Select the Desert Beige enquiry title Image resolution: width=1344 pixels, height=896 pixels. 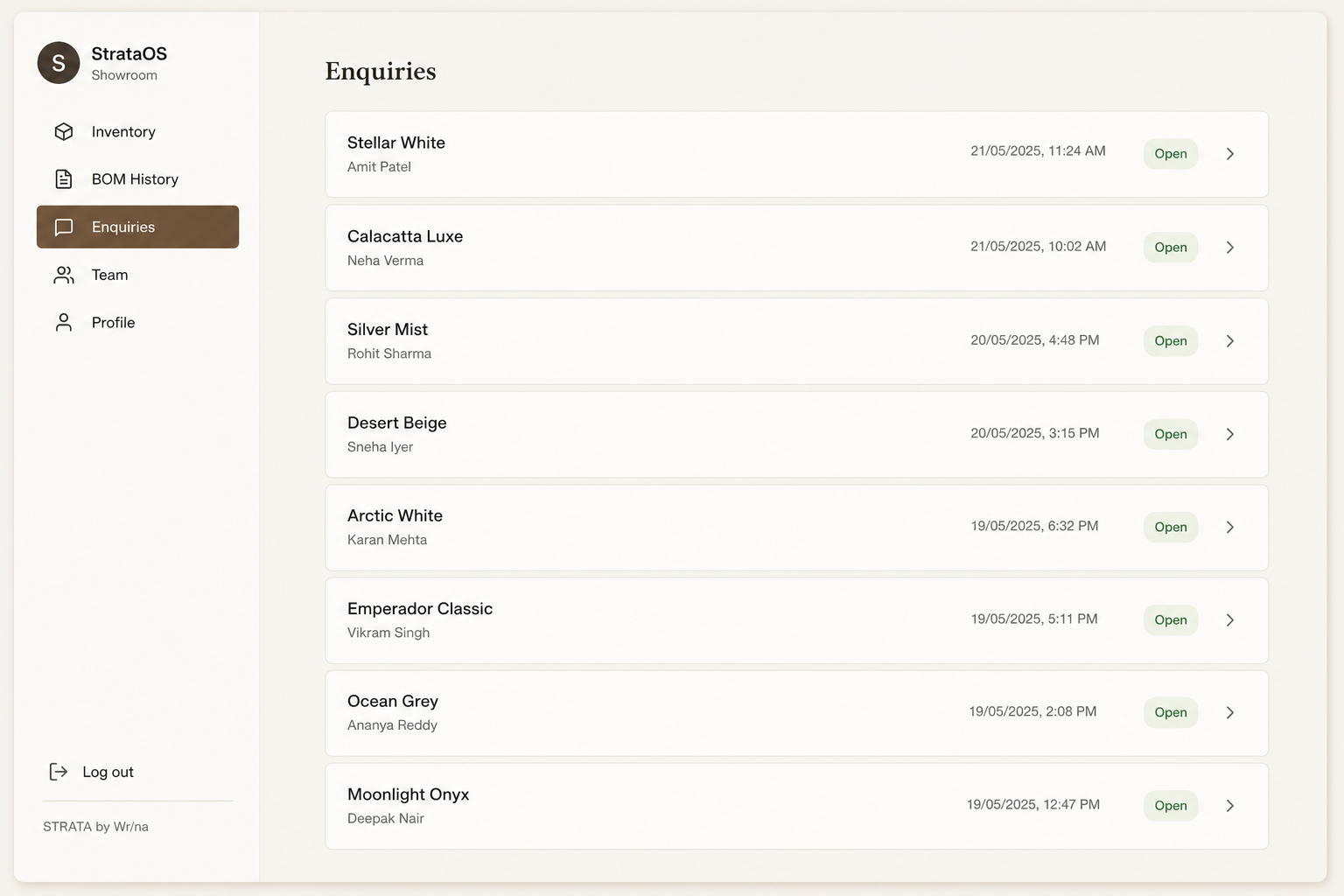click(x=397, y=423)
